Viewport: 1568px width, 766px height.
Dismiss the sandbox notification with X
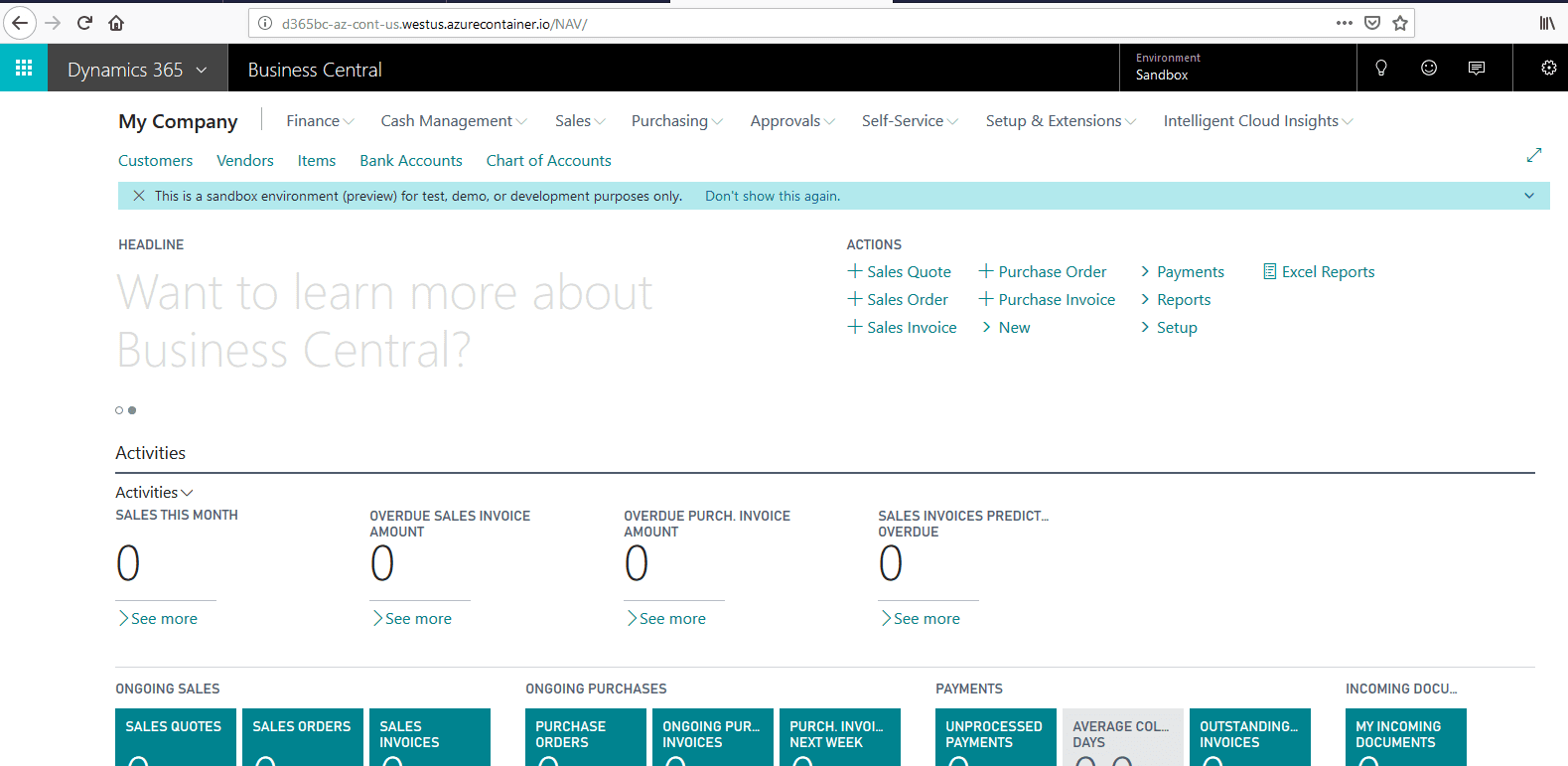click(x=139, y=196)
